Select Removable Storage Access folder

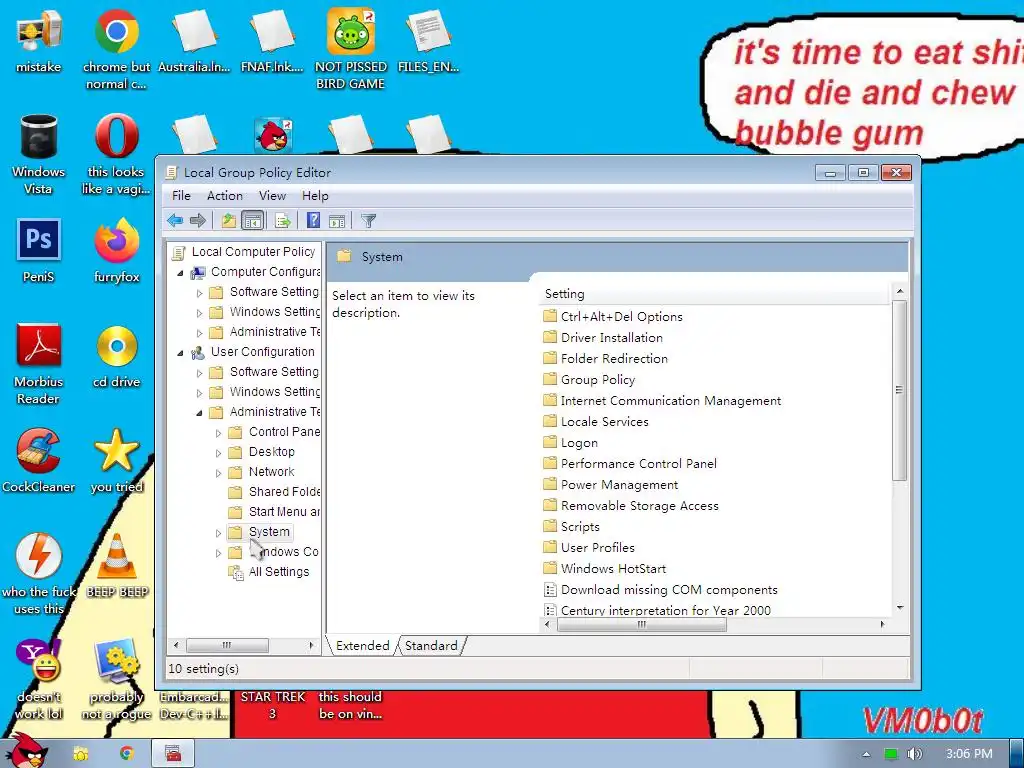[631, 506]
